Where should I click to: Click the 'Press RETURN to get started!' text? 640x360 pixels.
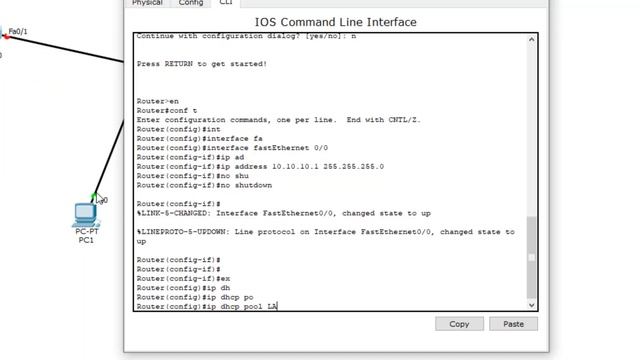202,64
